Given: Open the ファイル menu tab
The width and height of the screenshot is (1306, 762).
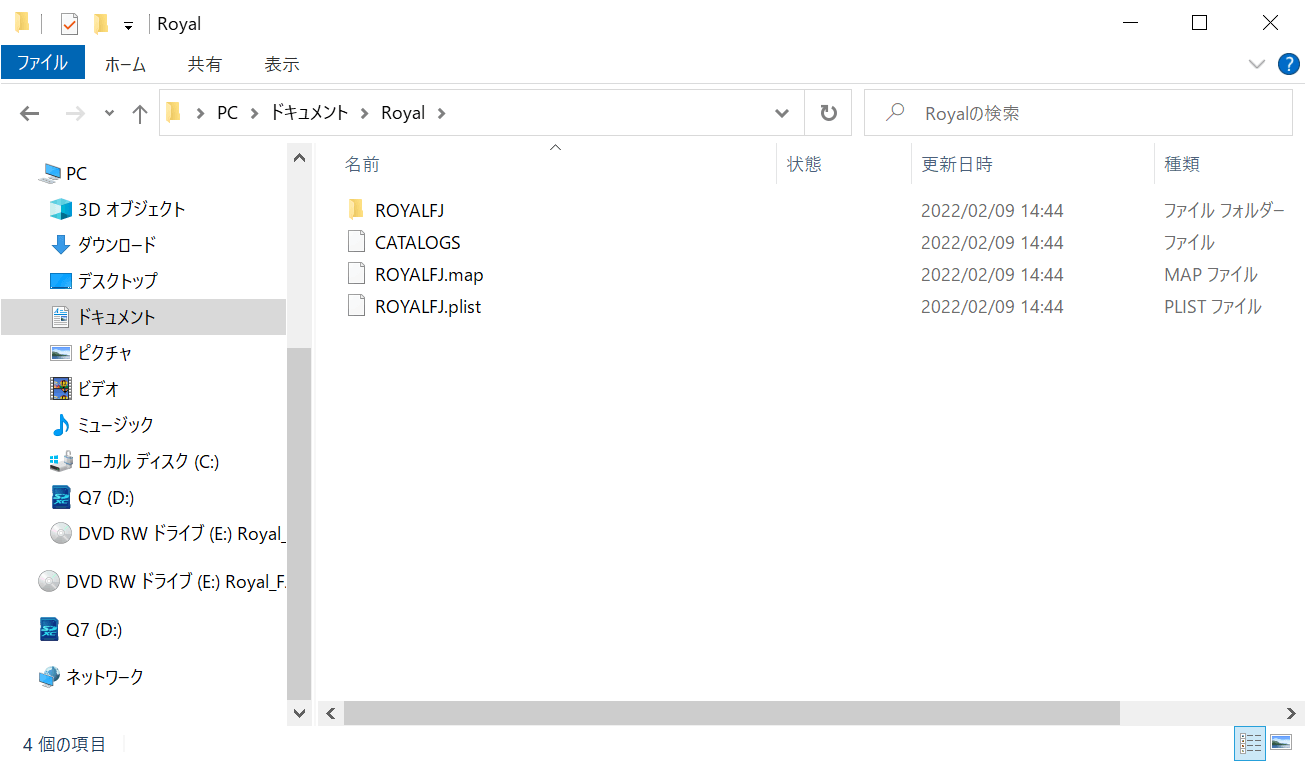Looking at the screenshot, I should (43, 63).
